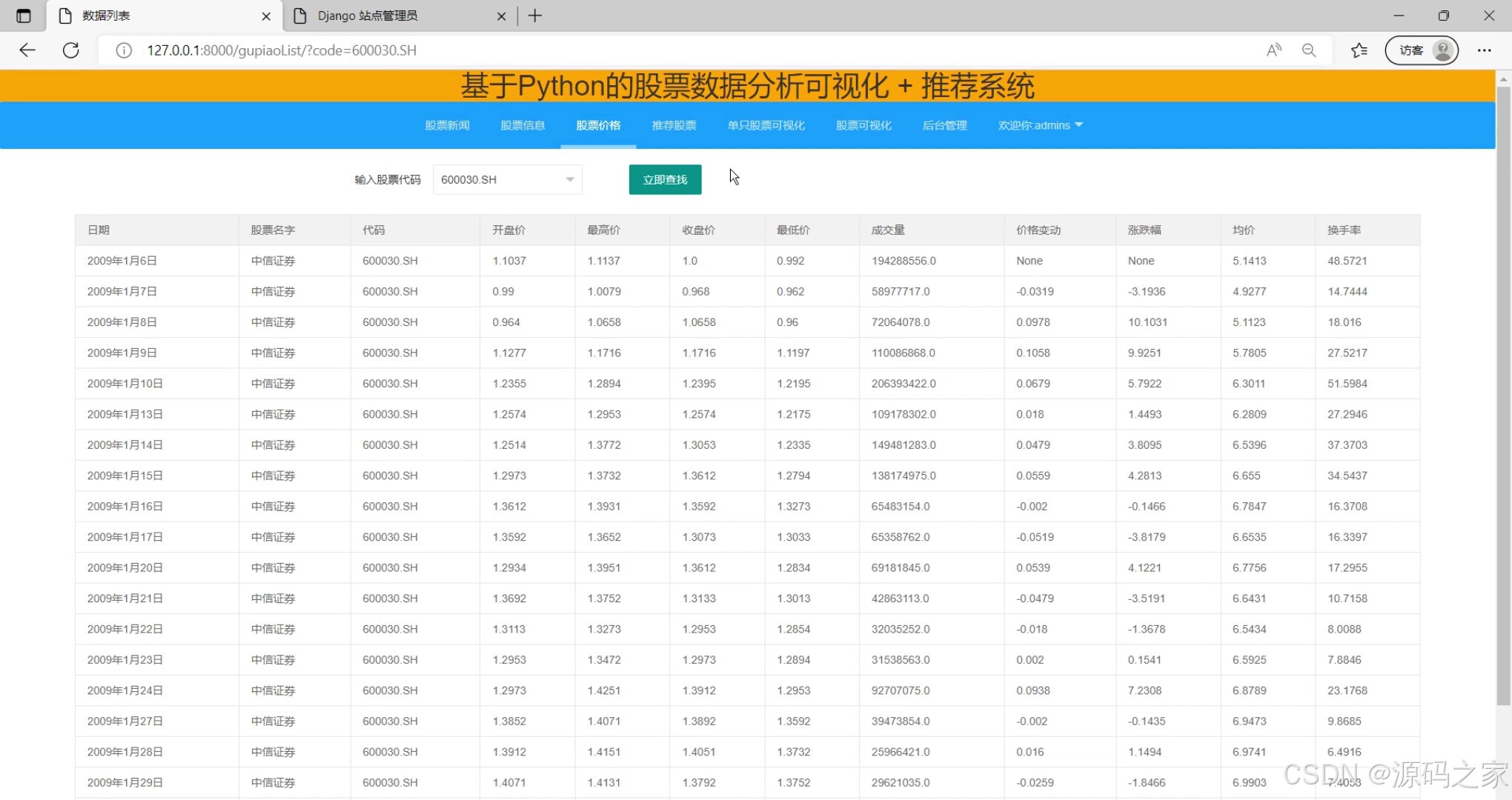Viewport: 1512px width, 800px height.
Task: Open 单只股票可视化 menu item
Action: point(766,125)
